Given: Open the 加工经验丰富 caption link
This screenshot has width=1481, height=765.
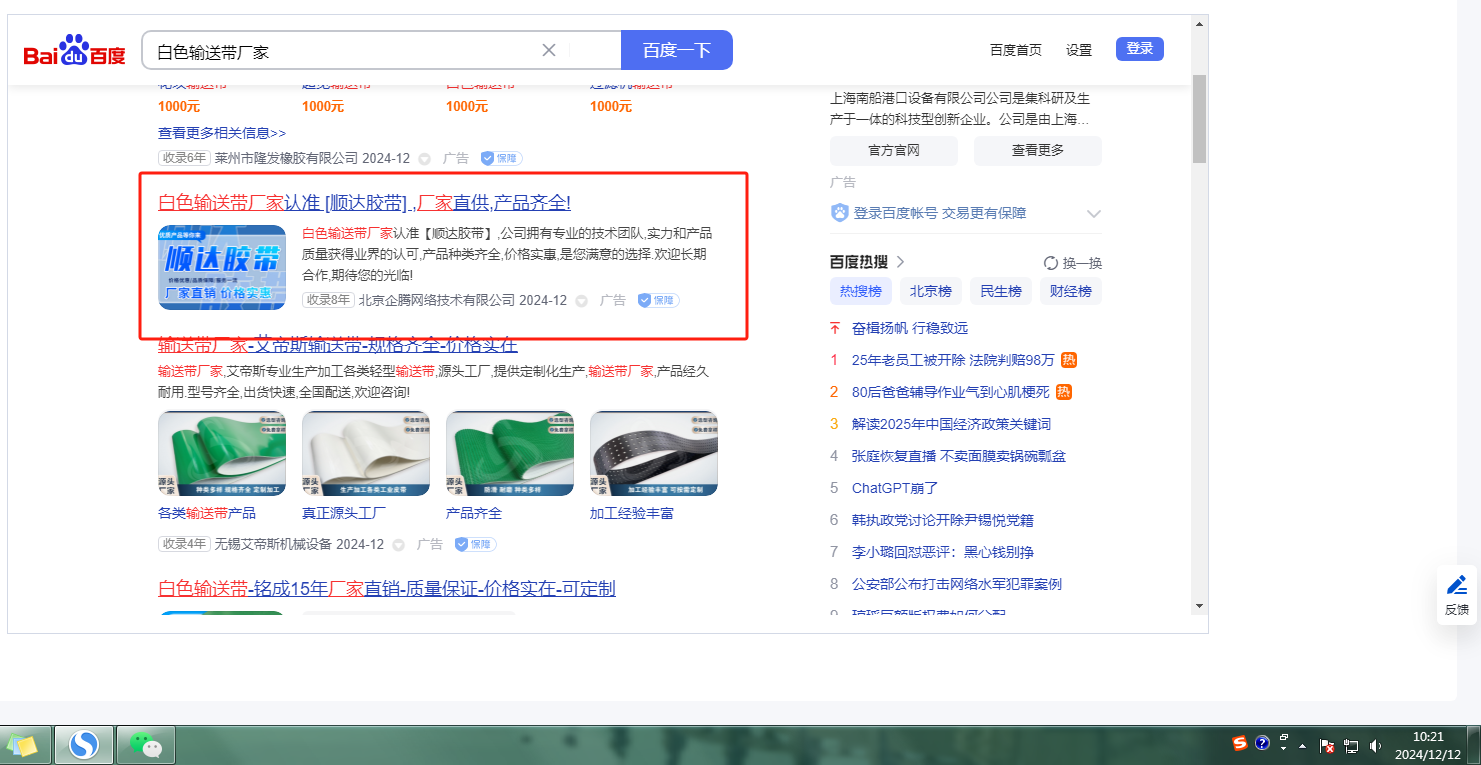Looking at the screenshot, I should pos(632,513).
